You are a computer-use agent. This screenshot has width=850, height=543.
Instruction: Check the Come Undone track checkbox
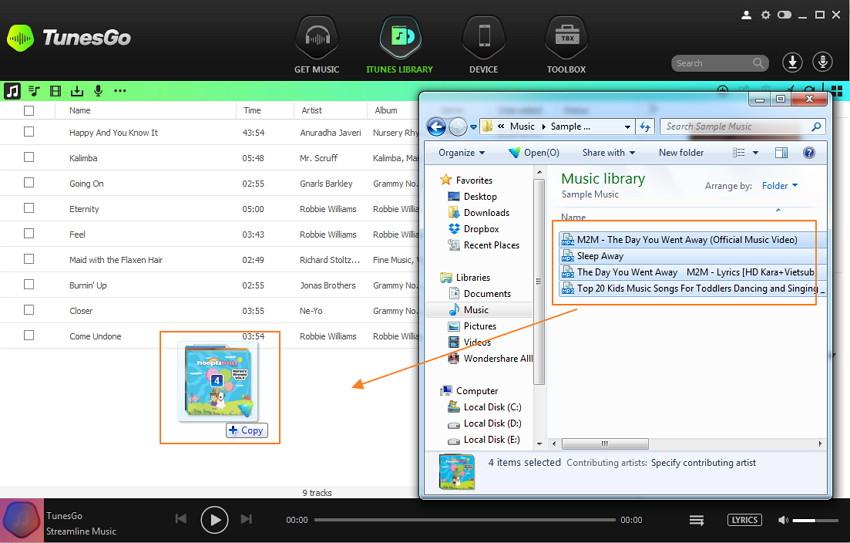(29, 335)
